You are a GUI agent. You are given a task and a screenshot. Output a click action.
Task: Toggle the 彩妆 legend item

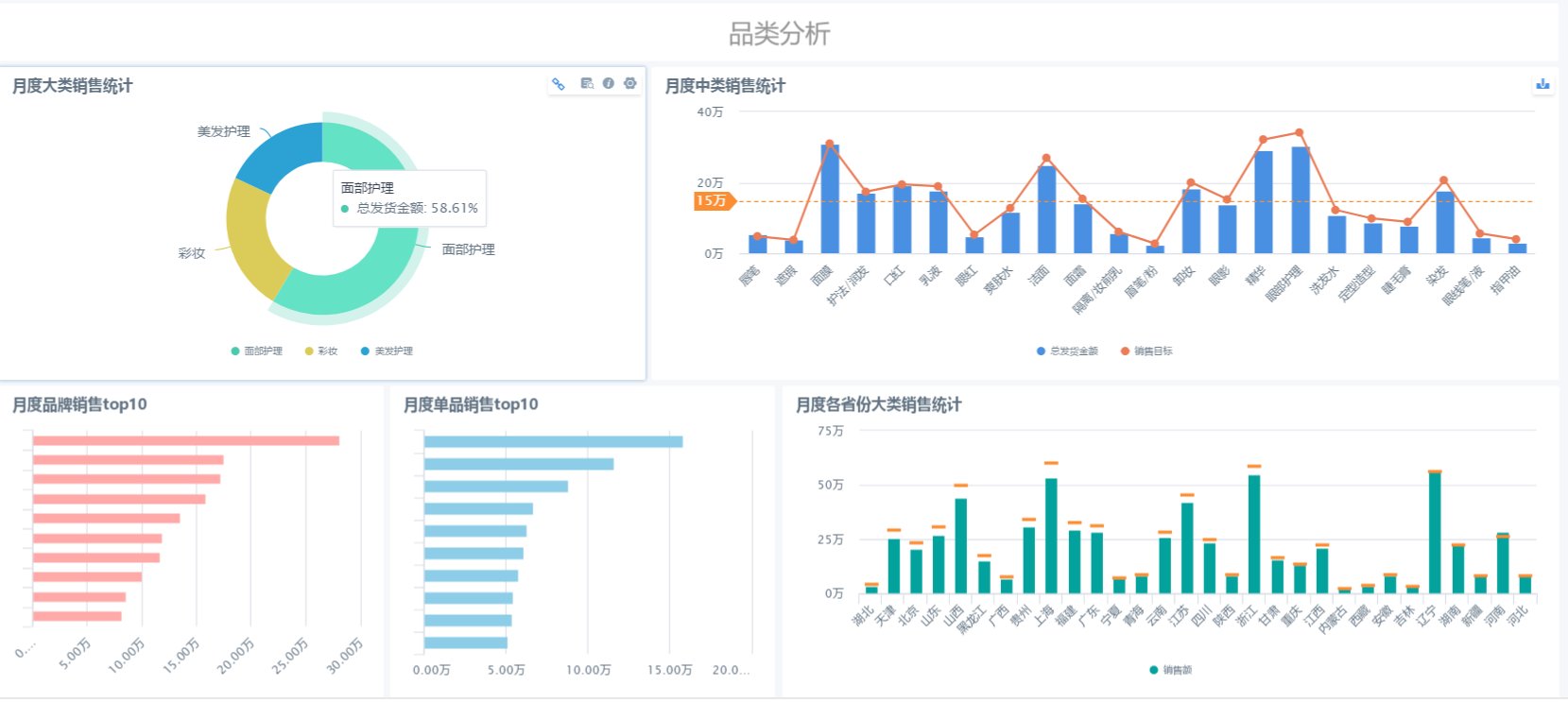321,351
